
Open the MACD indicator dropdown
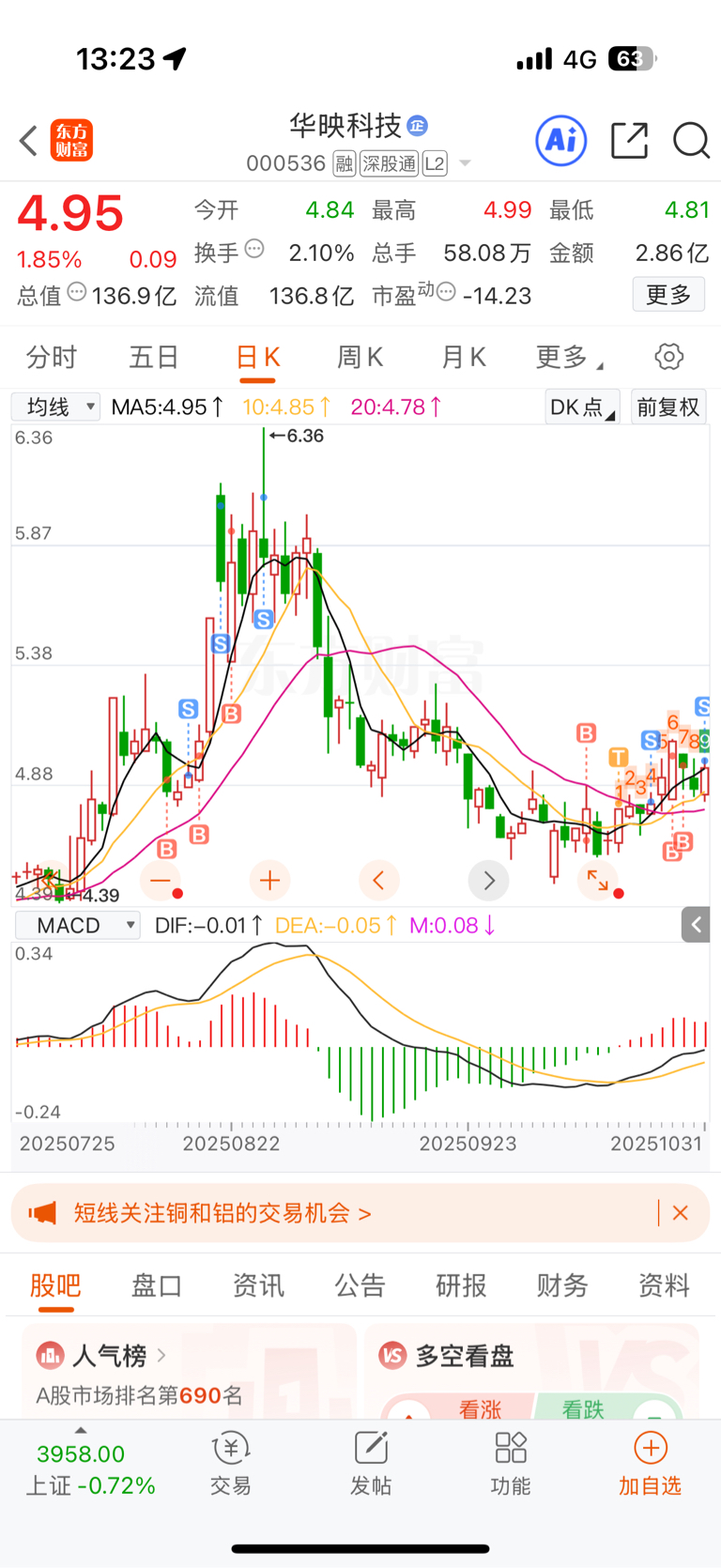tap(78, 926)
